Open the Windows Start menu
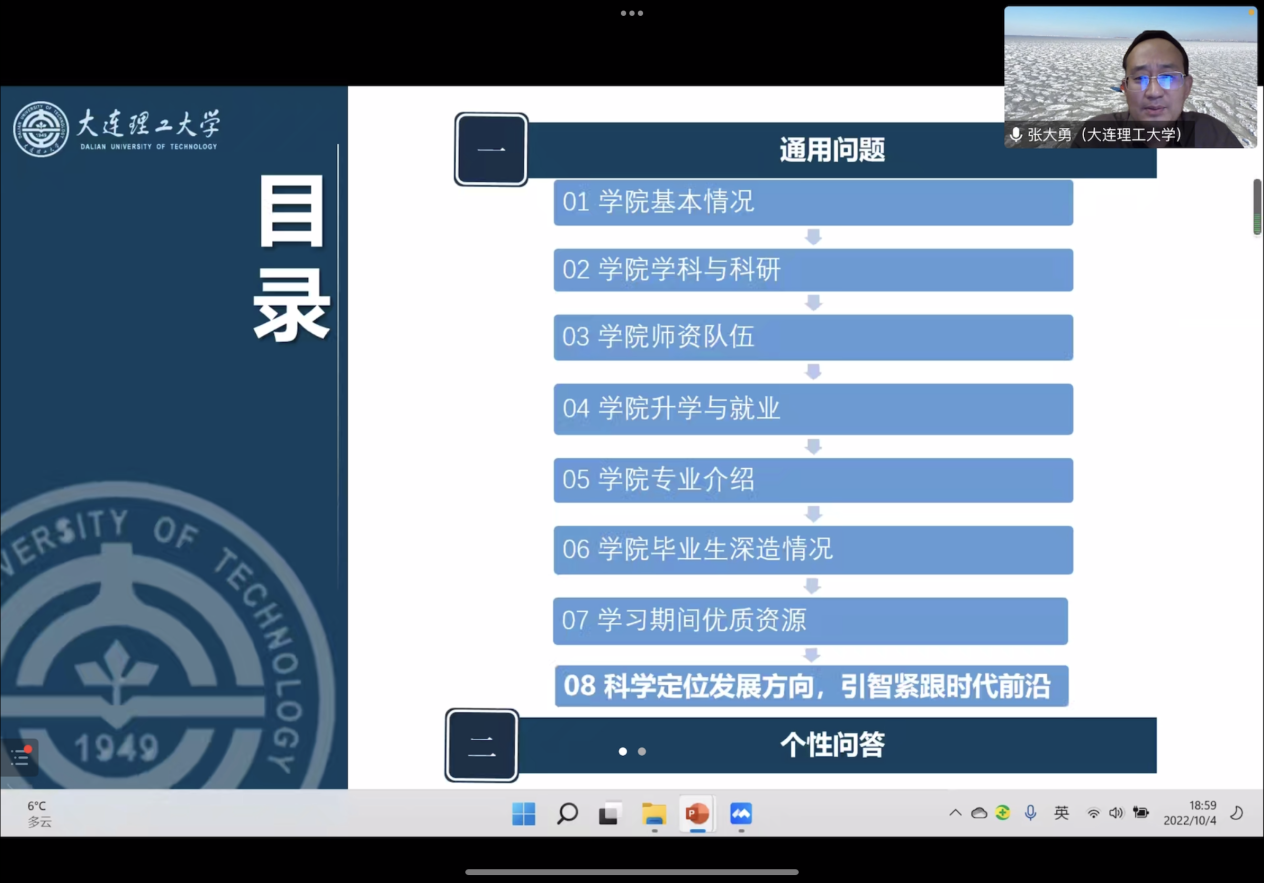The height and width of the screenshot is (883, 1264). 524,814
